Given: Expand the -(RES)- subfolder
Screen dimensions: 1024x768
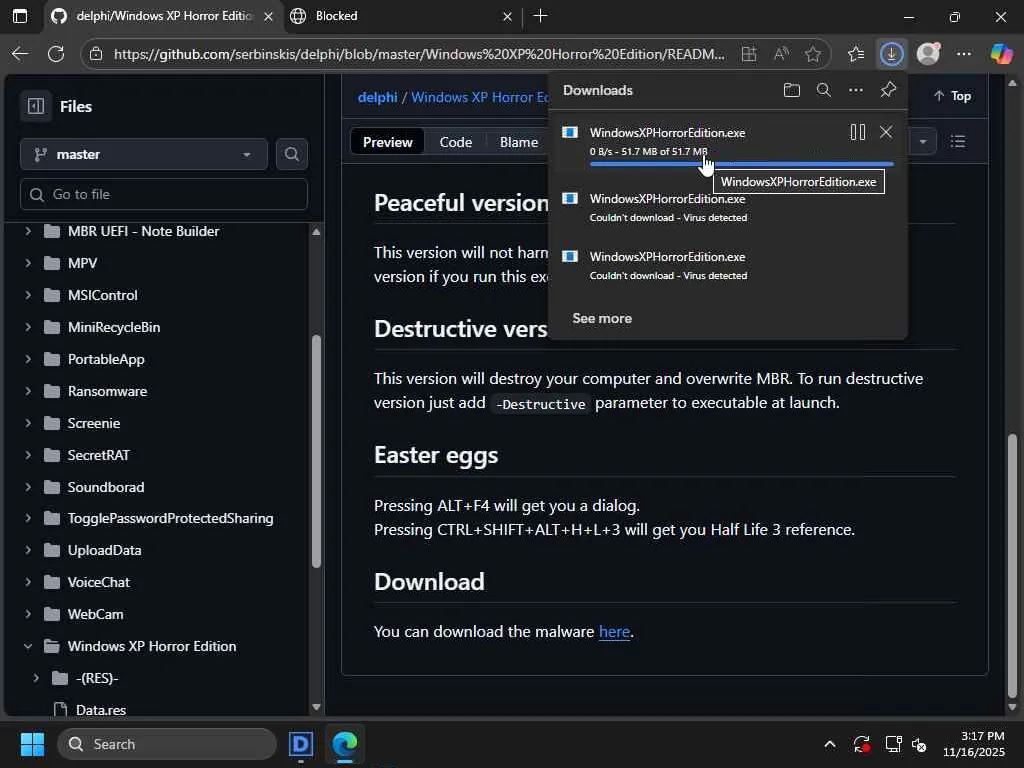Looking at the screenshot, I should 36,678.
